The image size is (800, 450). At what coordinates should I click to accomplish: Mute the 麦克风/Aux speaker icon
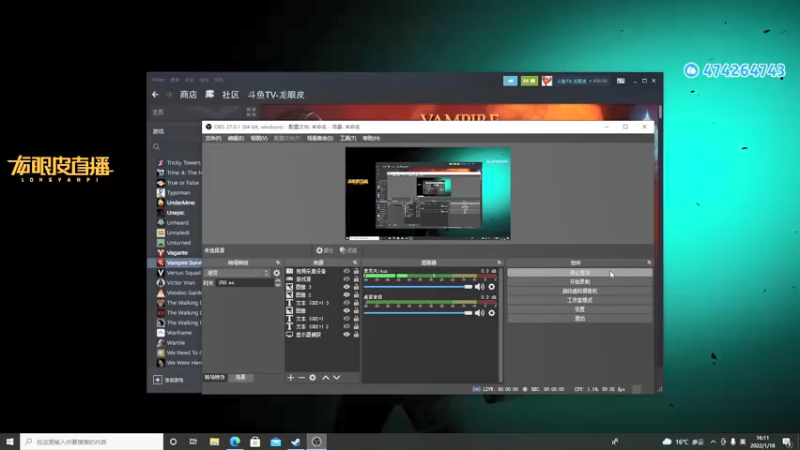coord(480,287)
